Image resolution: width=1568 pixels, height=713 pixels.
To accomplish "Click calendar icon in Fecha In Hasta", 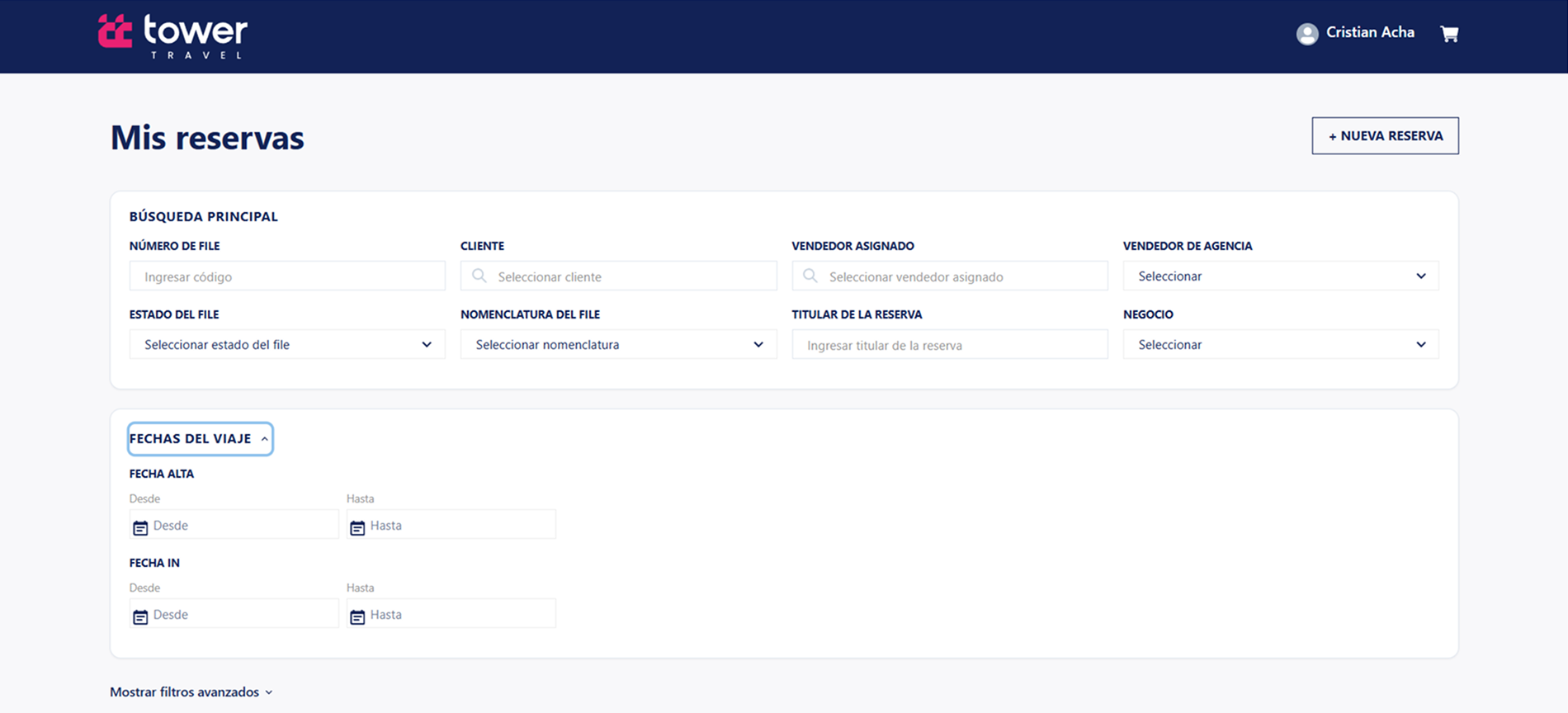I will (x=357, y=616).
